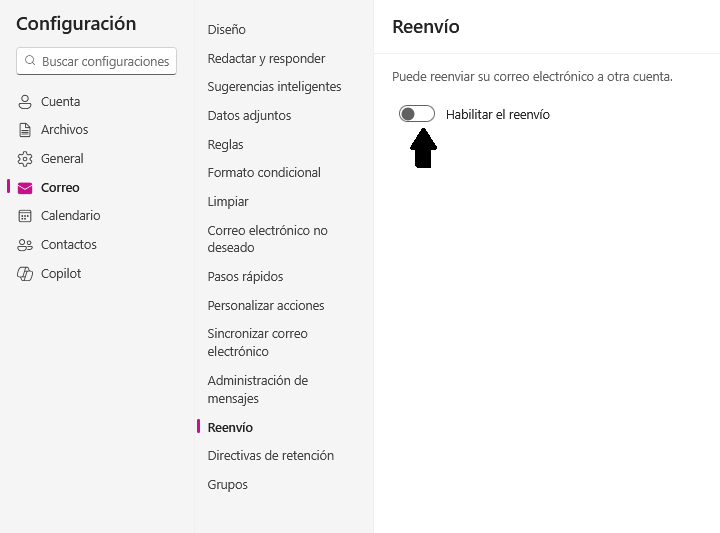Screen dimensions: 720x533
Task: Click the Cuenta person icon
Action: pos(25,102)
